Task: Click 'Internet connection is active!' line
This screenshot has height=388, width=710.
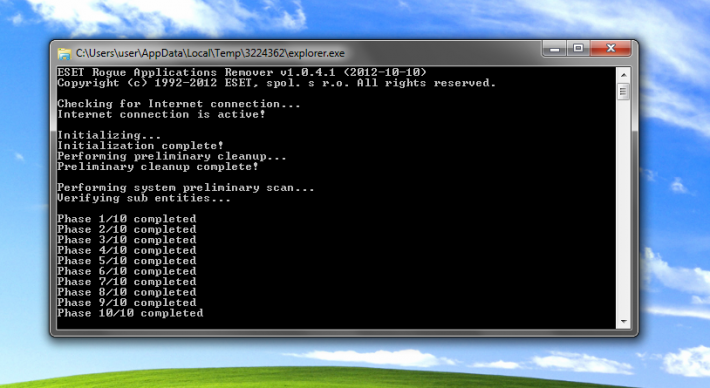Action: pos(162,114)
